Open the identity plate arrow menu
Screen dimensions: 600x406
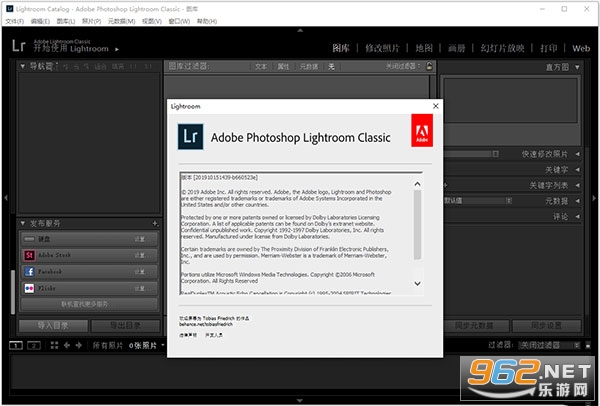point(117,49)
